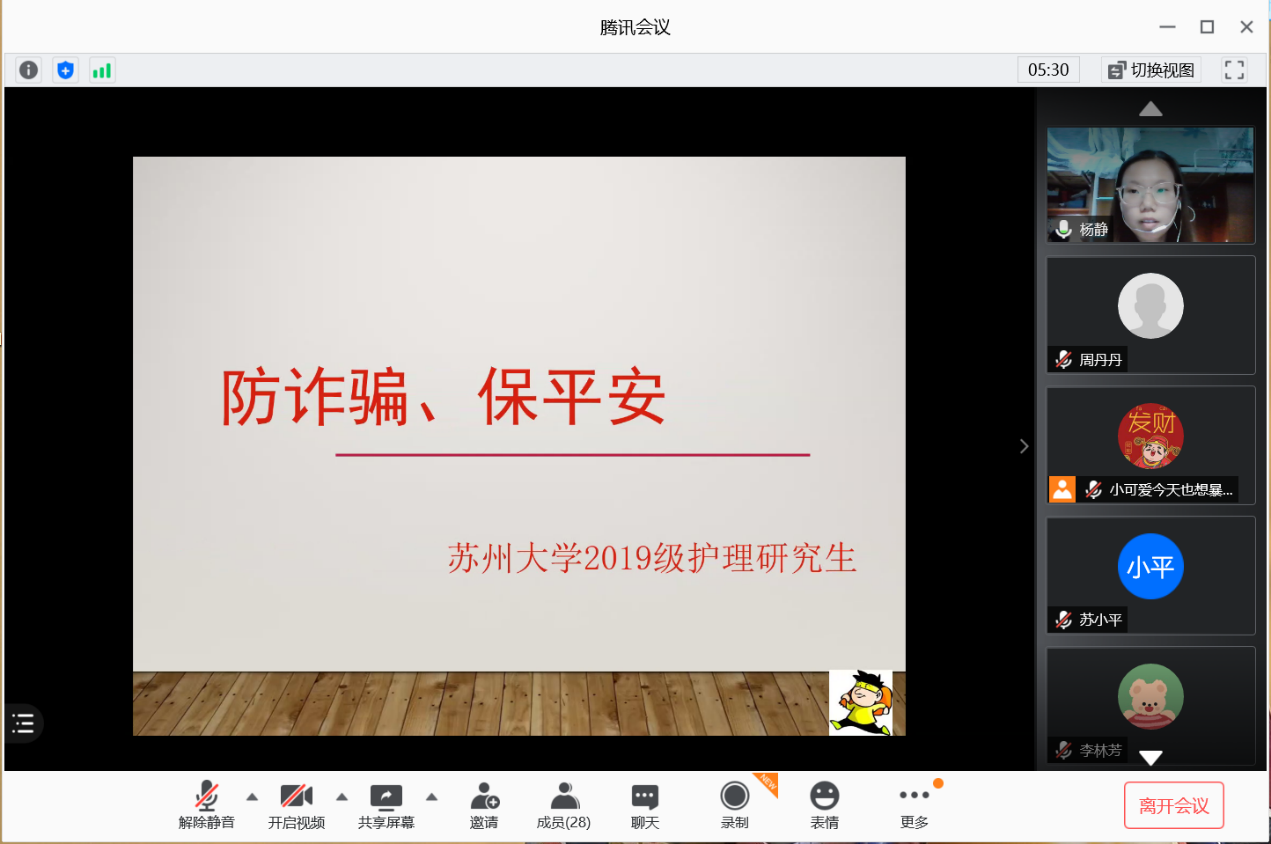This screenshot has height=844, width=1271.
Task: Open the more options menu
Action: (x=914, y=805)
